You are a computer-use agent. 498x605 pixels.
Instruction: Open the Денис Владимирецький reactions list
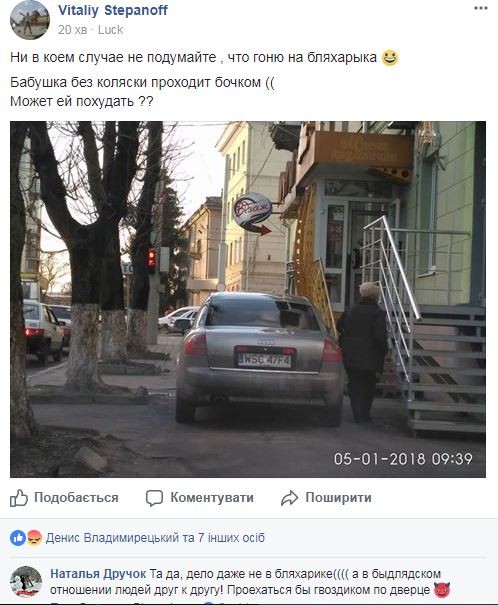155,537
